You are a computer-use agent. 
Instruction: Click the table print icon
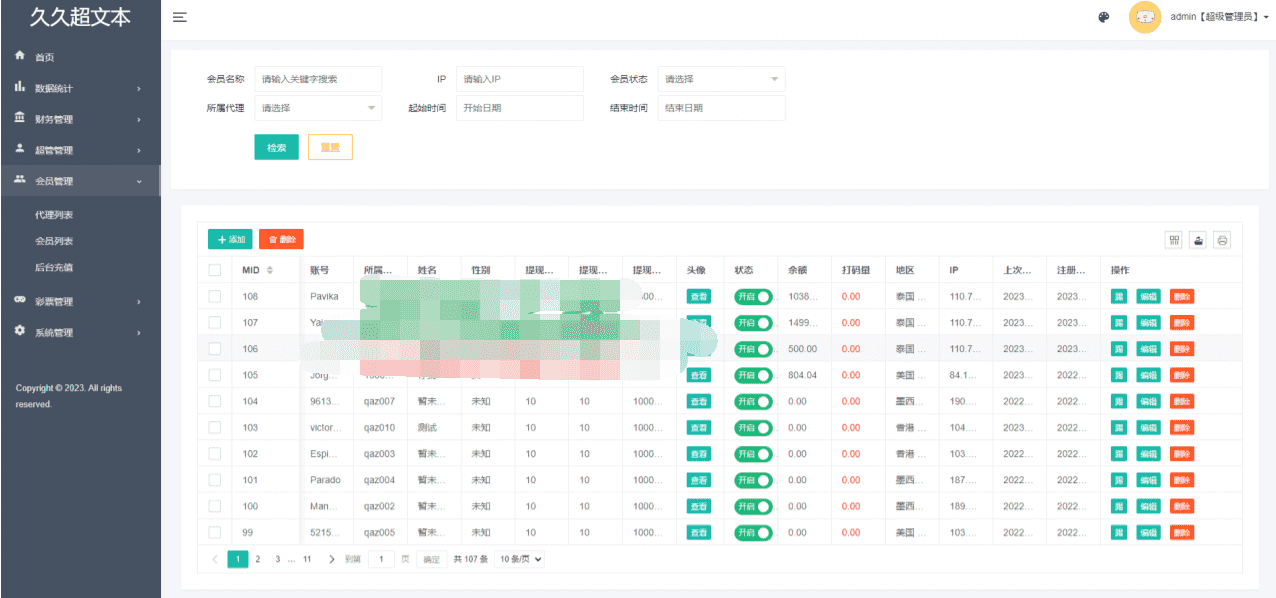(1222, 240)
